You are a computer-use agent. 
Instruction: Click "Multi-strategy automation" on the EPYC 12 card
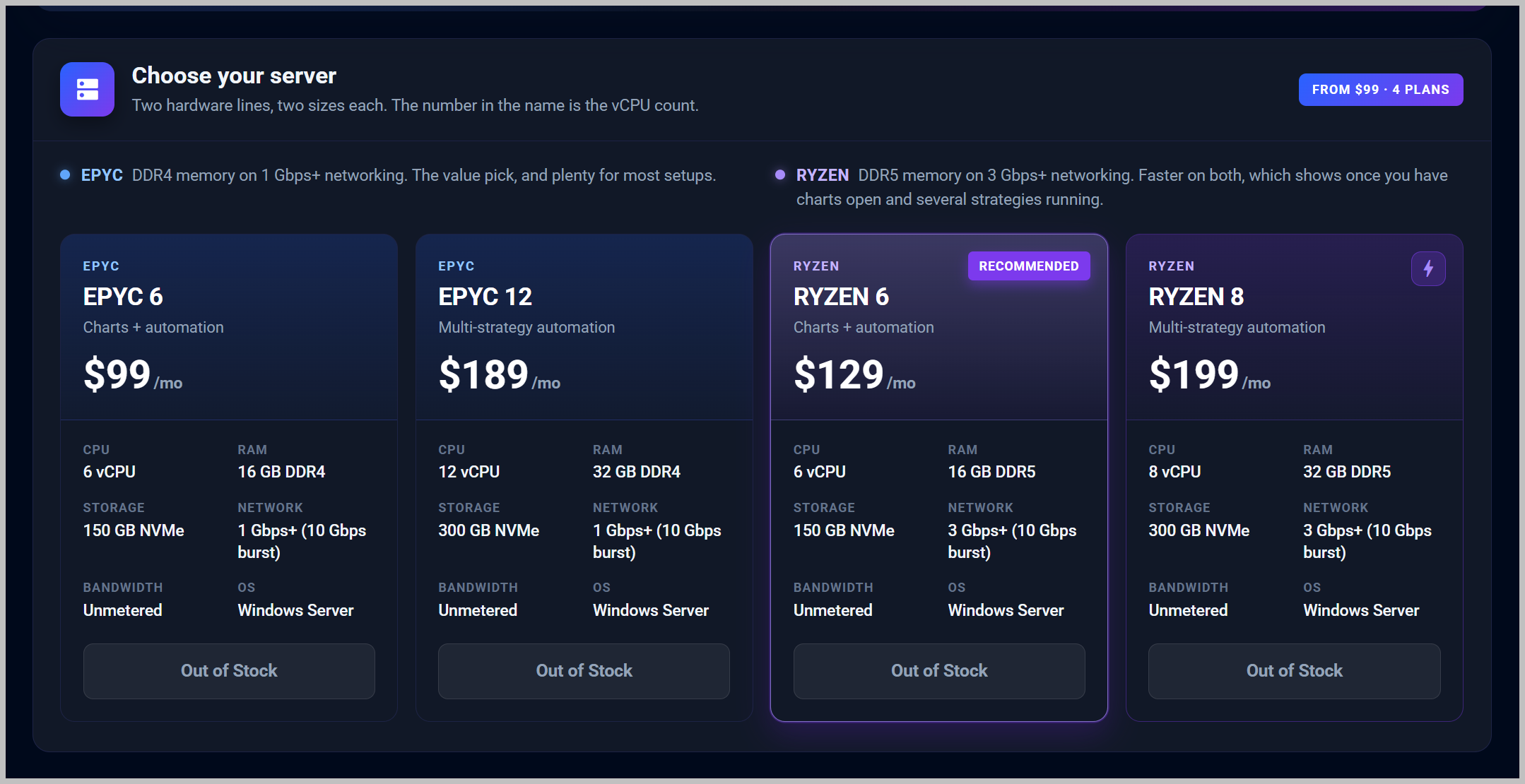tap(526, 328)
